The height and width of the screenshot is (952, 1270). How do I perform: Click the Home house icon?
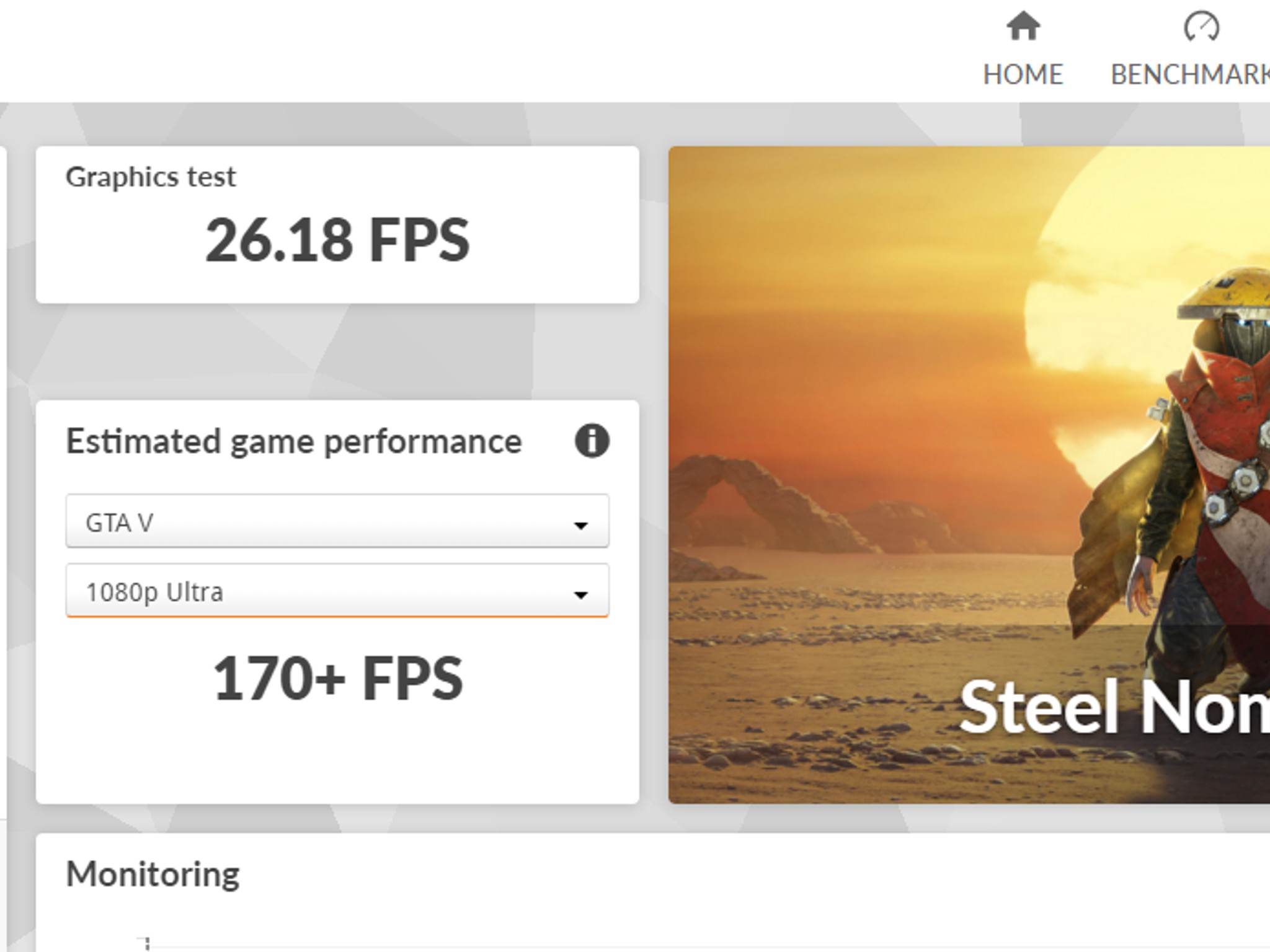pos(1023,27)
